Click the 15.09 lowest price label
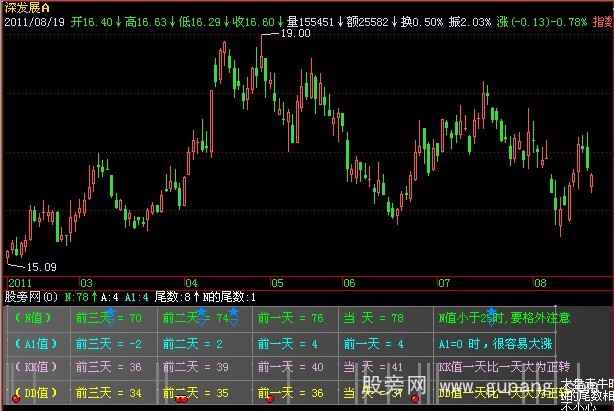The width and height of the screenshot is (614, 411). (x=42, y=267)
